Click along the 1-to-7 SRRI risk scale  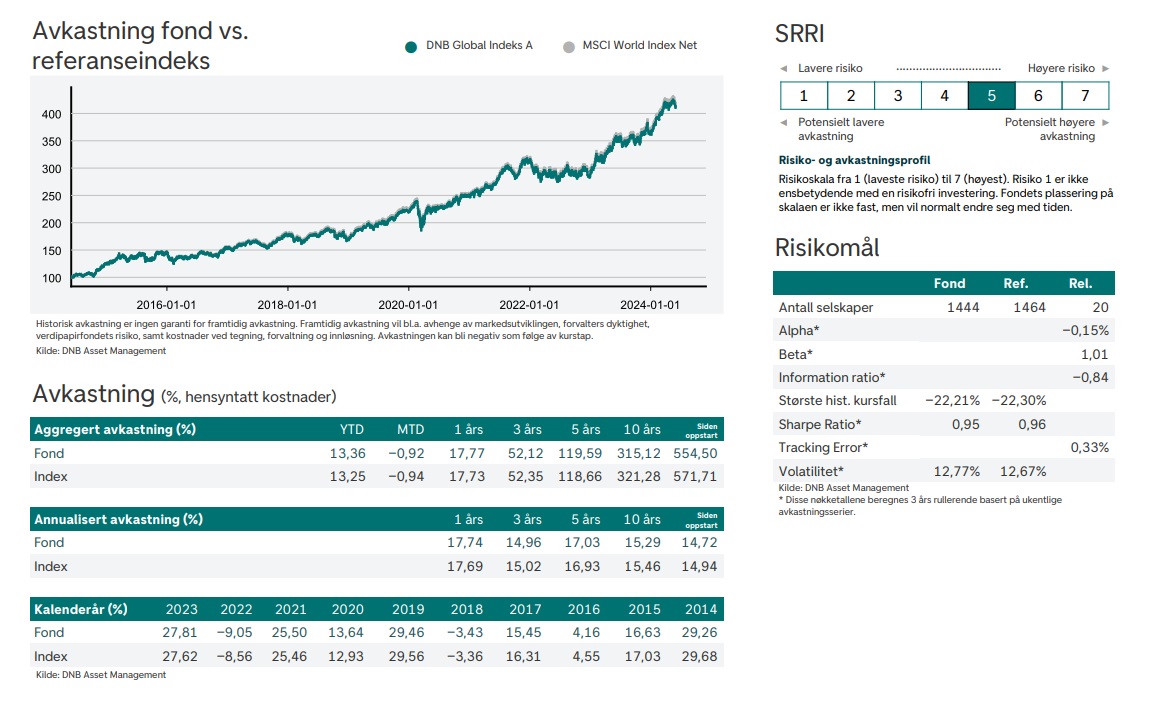coord(944,95)
